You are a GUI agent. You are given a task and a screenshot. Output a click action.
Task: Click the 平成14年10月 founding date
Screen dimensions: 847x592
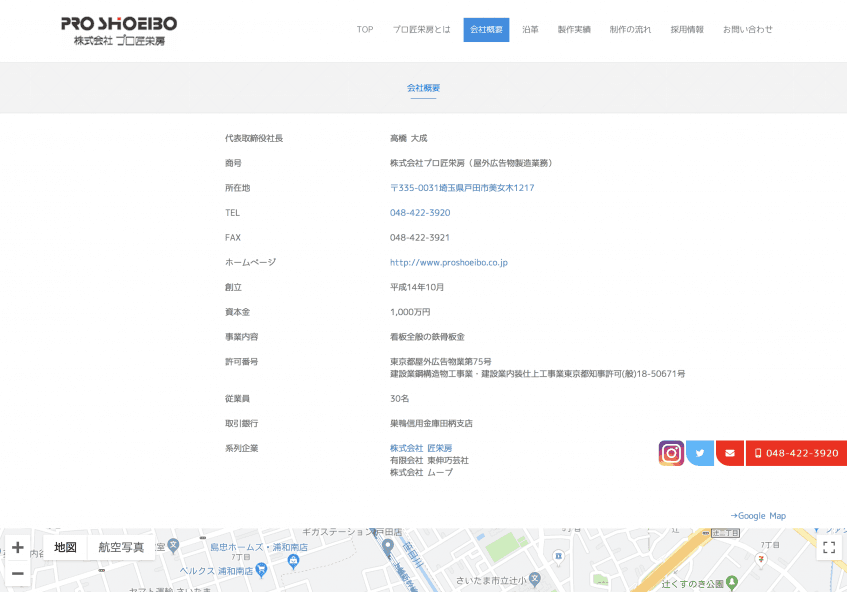pos(417,287)
